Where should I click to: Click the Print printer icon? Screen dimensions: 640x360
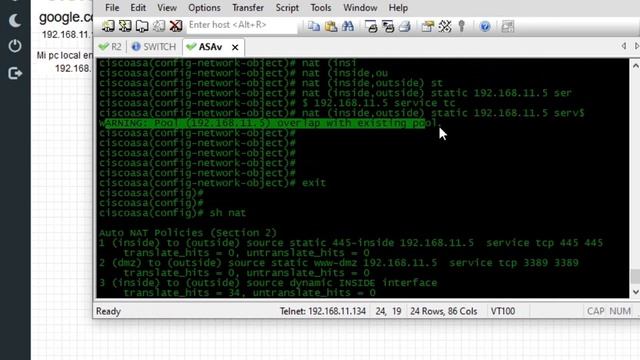404,26
